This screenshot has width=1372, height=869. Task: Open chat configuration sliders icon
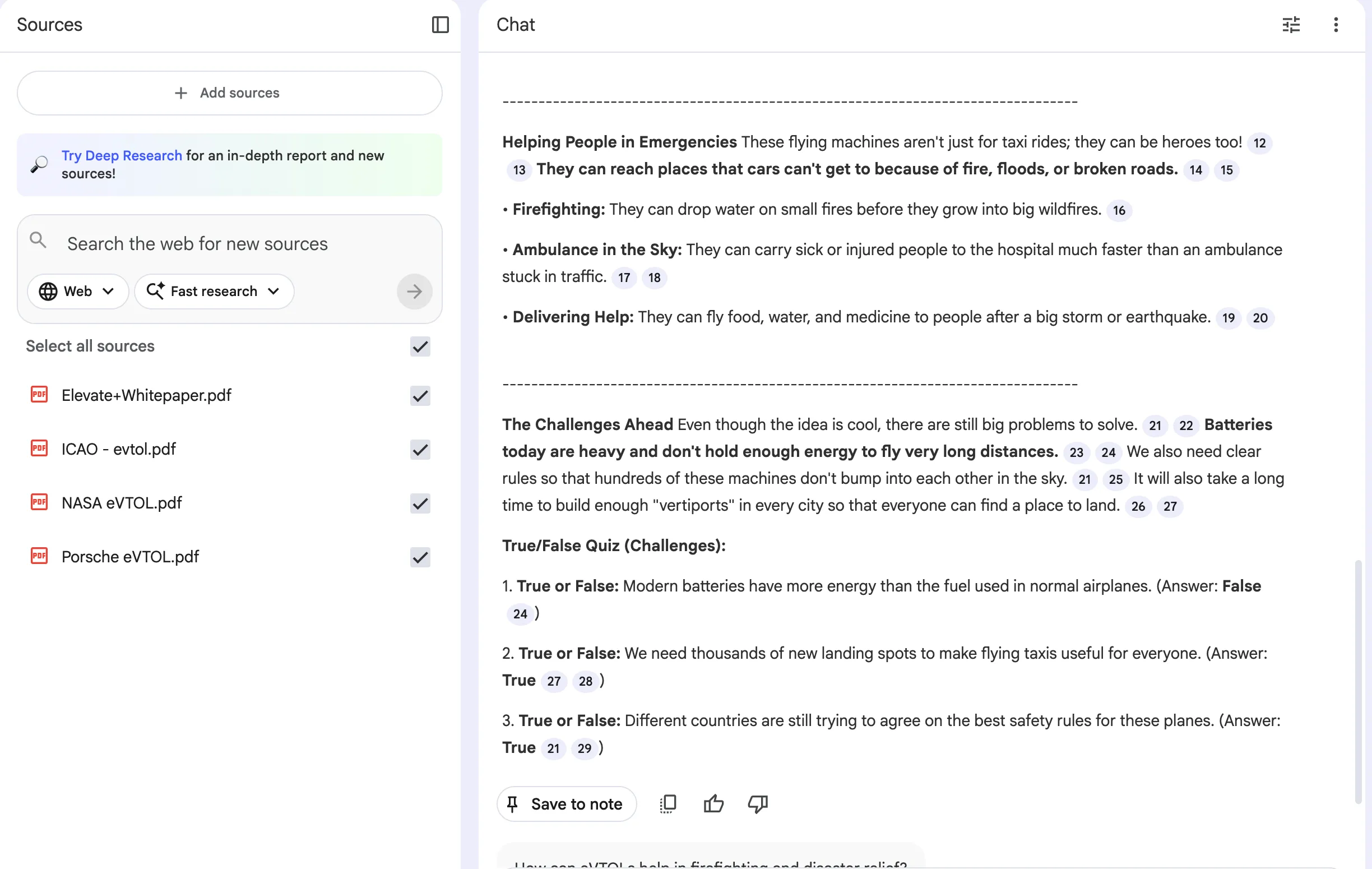pos(1291,25)
